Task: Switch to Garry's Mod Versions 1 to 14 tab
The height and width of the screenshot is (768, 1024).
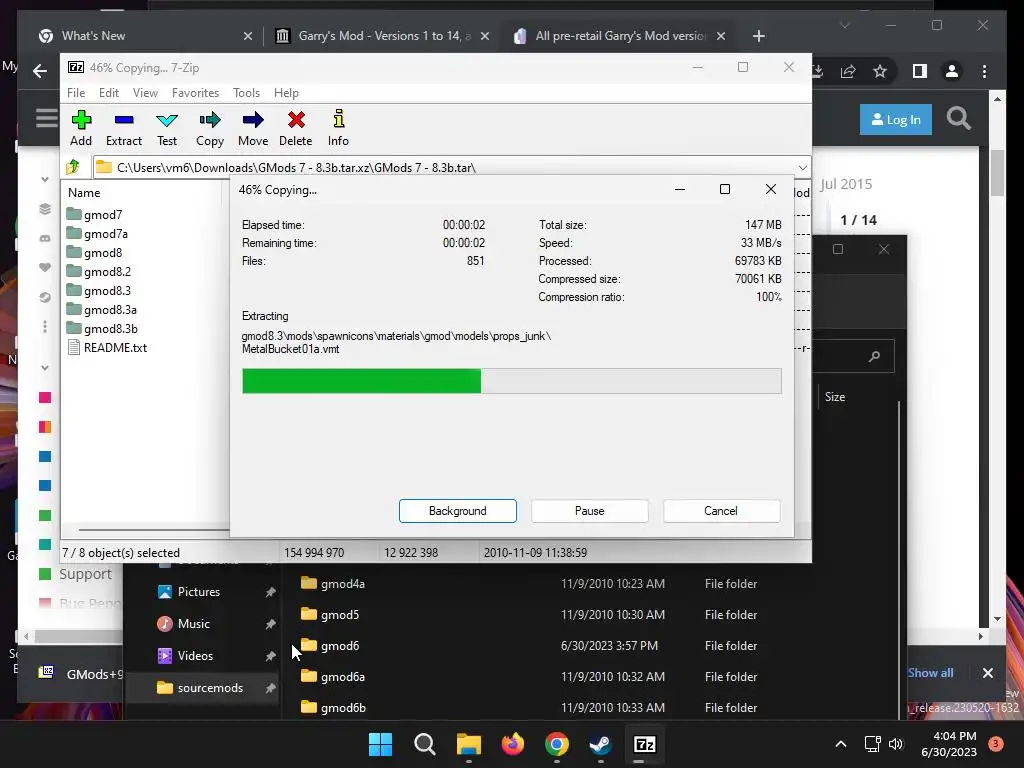Action: (x=382, y=36)
